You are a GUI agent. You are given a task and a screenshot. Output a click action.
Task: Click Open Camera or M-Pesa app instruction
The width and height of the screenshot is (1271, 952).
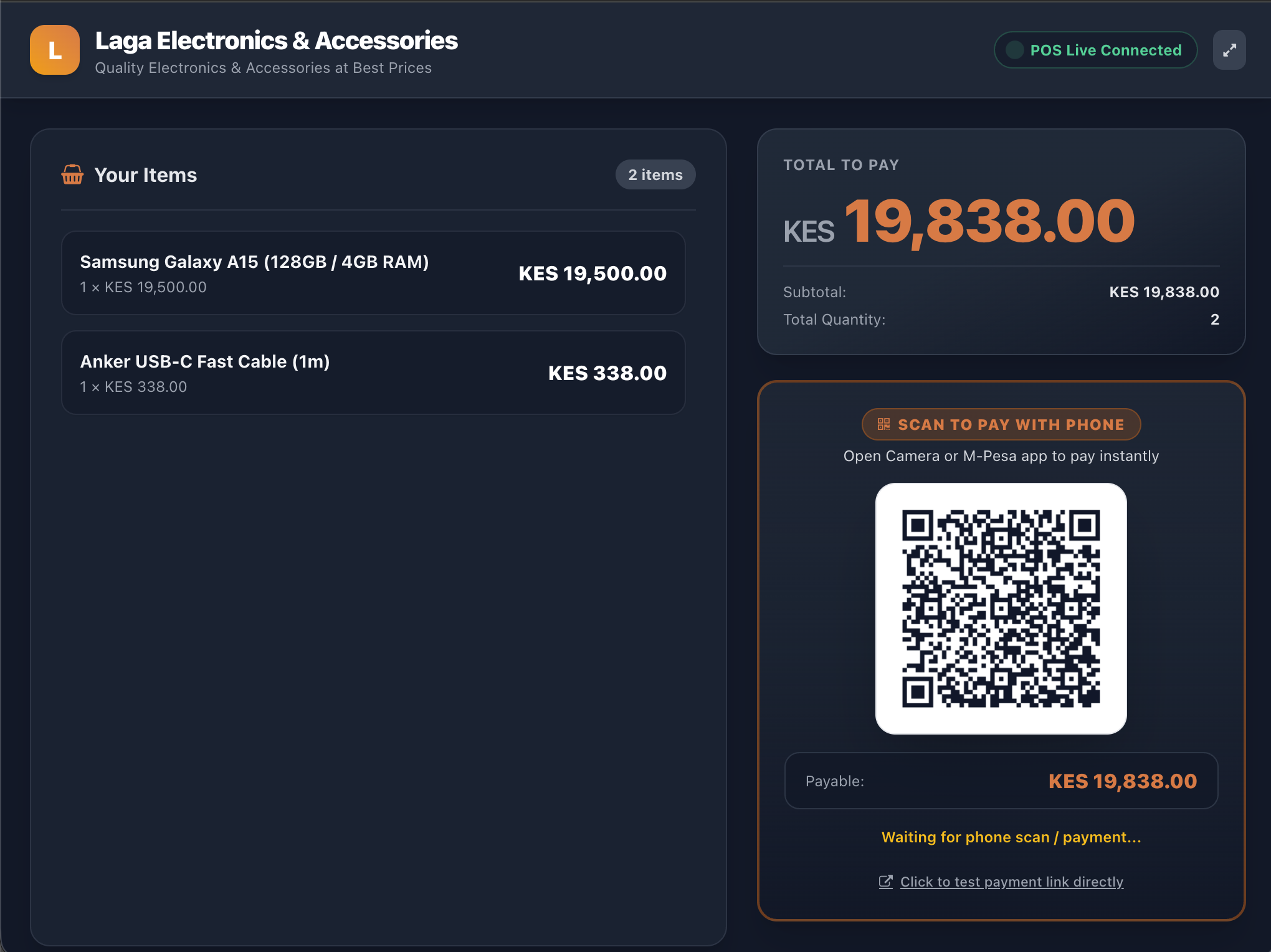click(x=1001, y=456)
